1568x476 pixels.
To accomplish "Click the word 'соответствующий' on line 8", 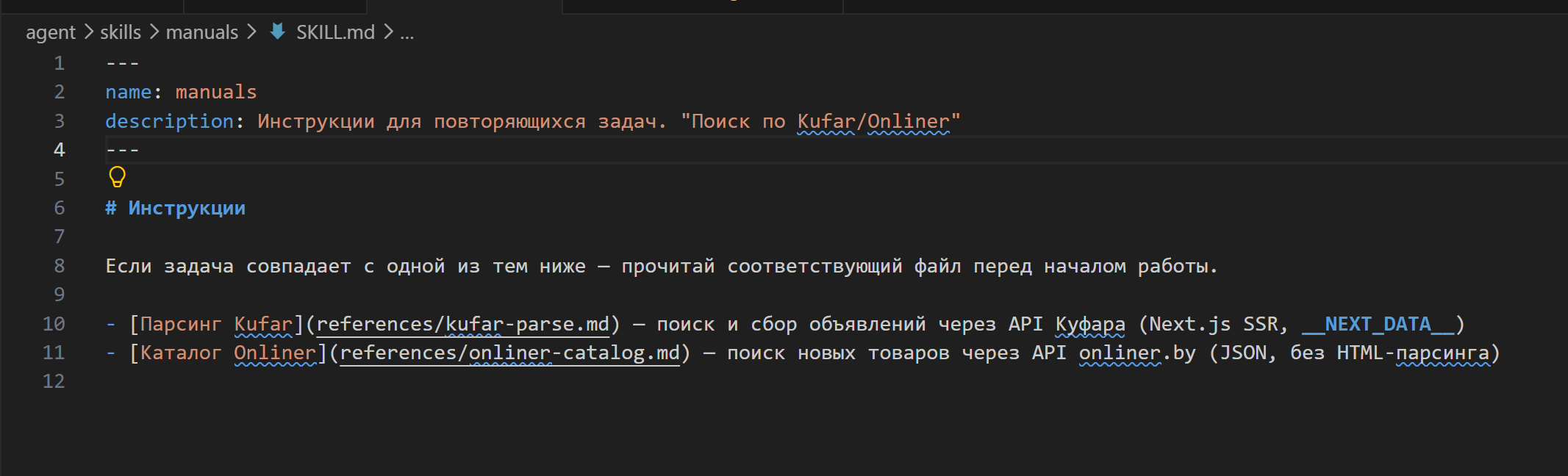I will tap(815, 266).
